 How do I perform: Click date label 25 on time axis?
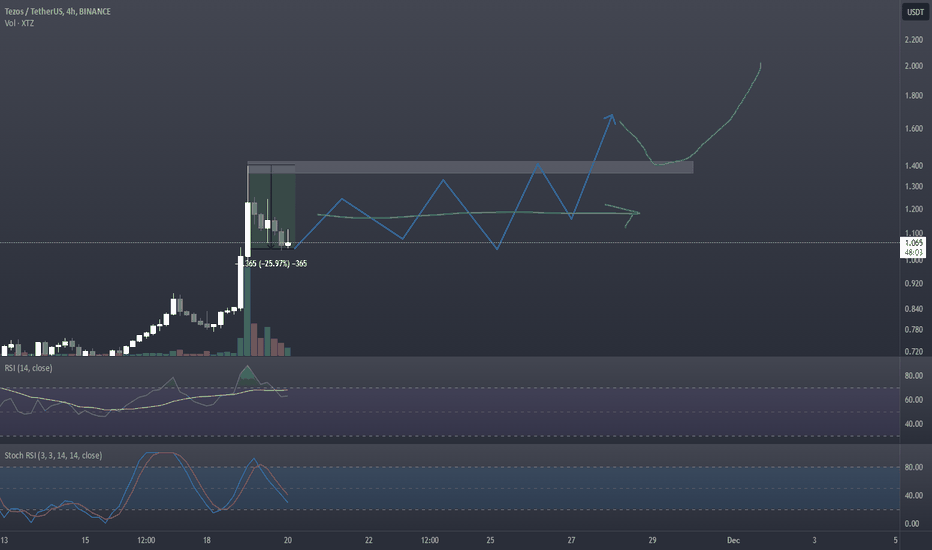click(490, 540)
